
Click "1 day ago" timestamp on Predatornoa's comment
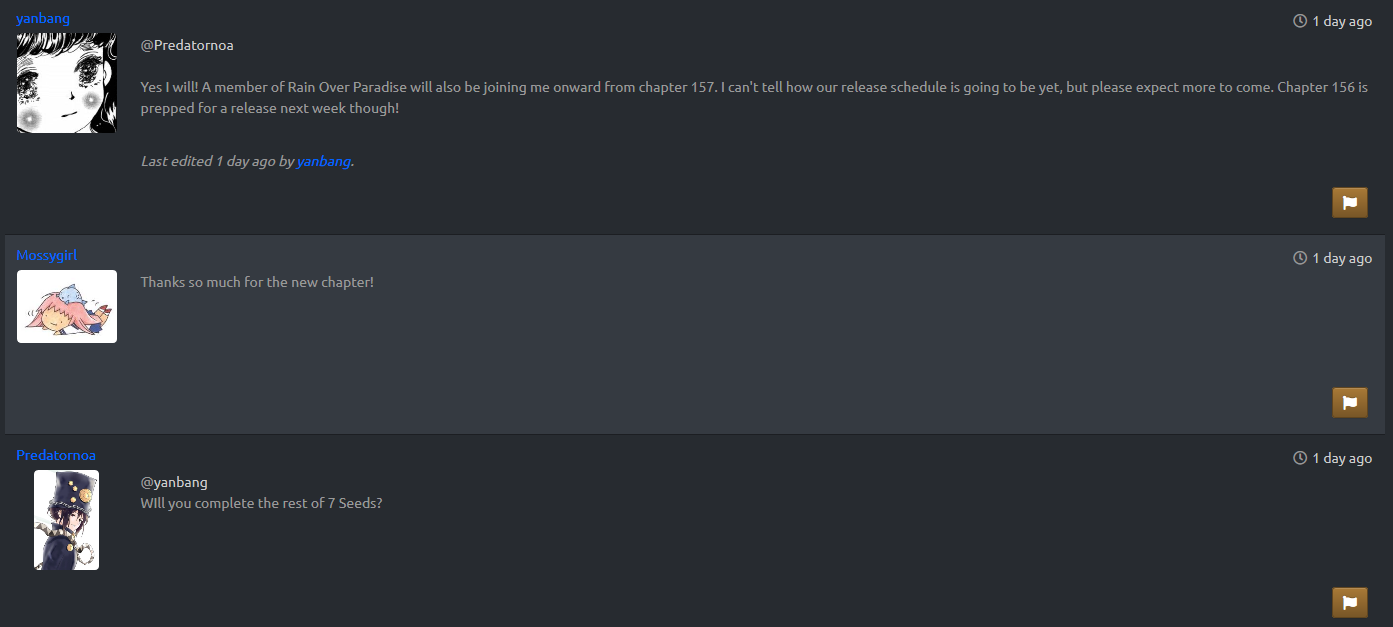pos(1342,458)
